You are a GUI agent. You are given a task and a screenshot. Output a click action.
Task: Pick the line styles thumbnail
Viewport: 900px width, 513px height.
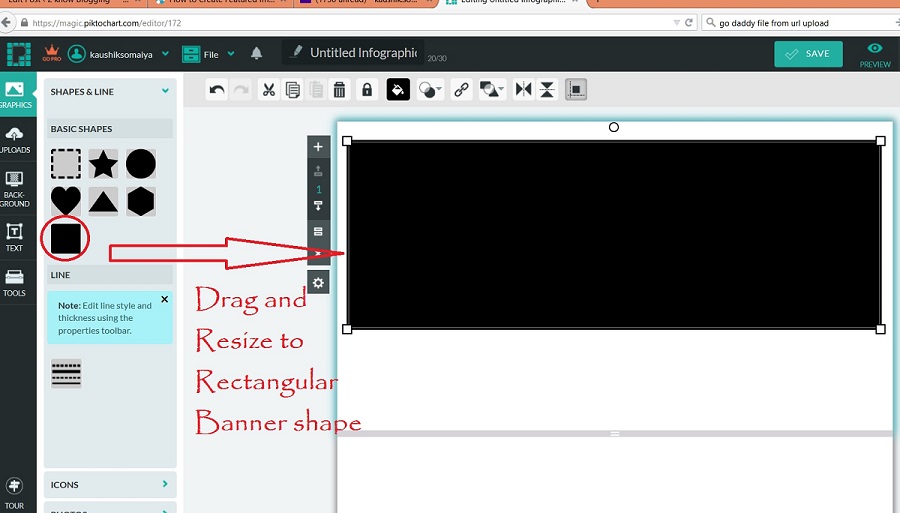[x=66, y=374]
